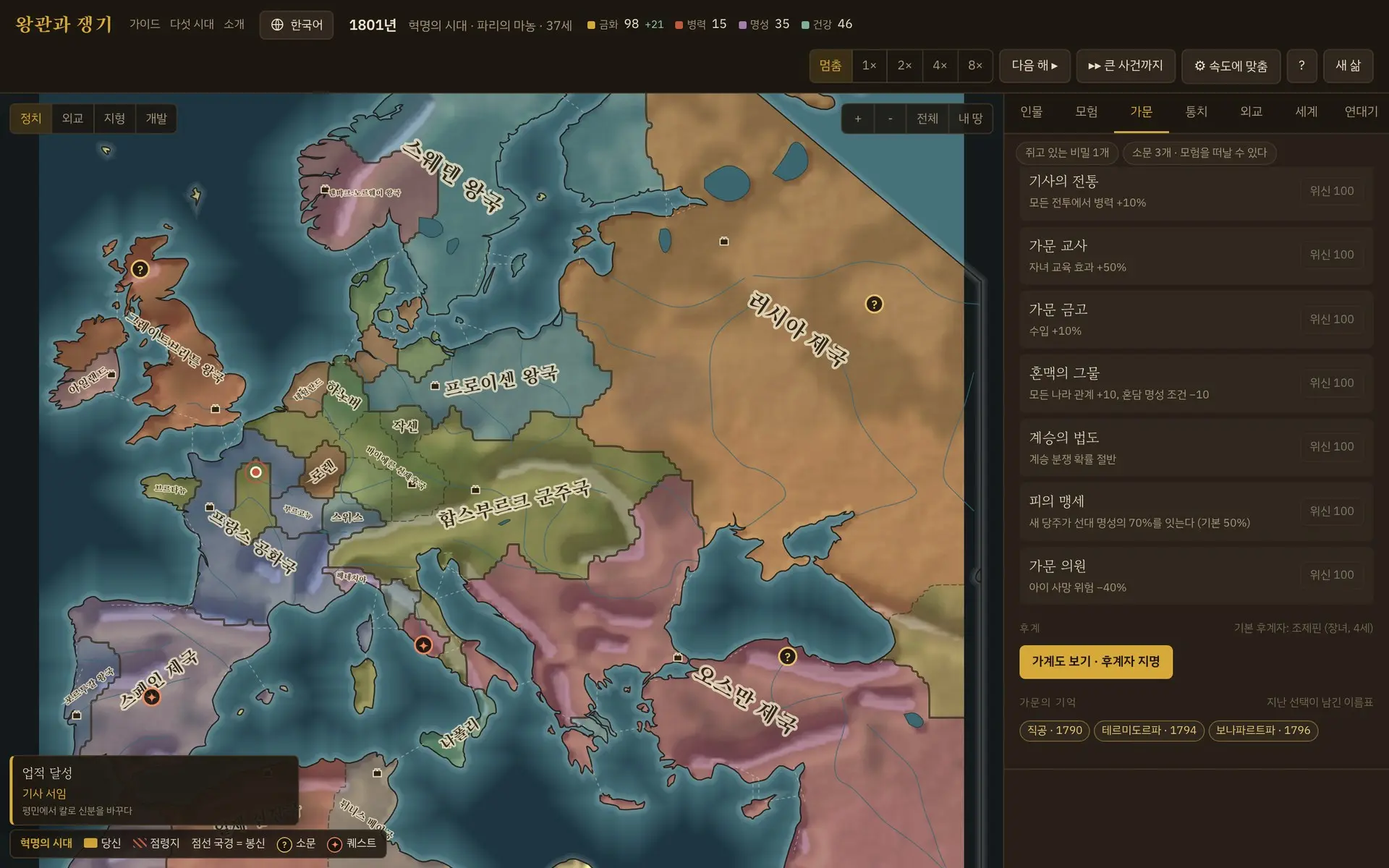Click the rumor marker in the Russian Empire
This screenshot has width=1389, height=868.
[x=874, y=305]
